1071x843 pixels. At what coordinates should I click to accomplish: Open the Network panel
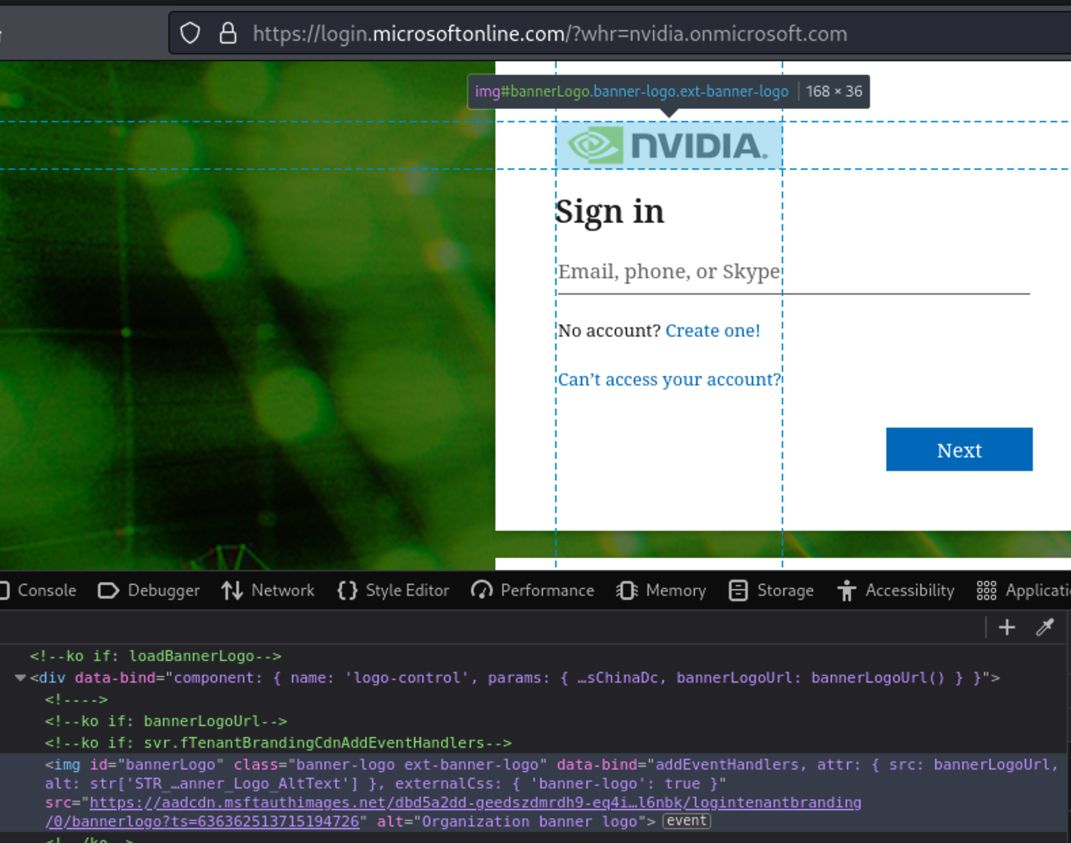pos(268,590)
